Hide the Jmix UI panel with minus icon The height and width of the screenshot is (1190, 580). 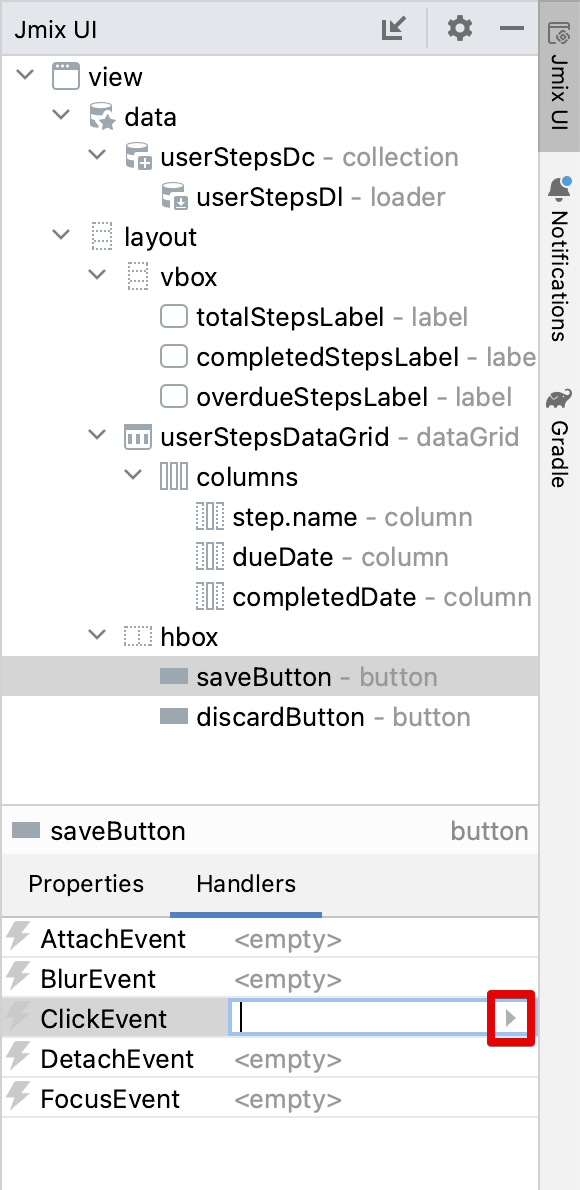coord(512,30)
